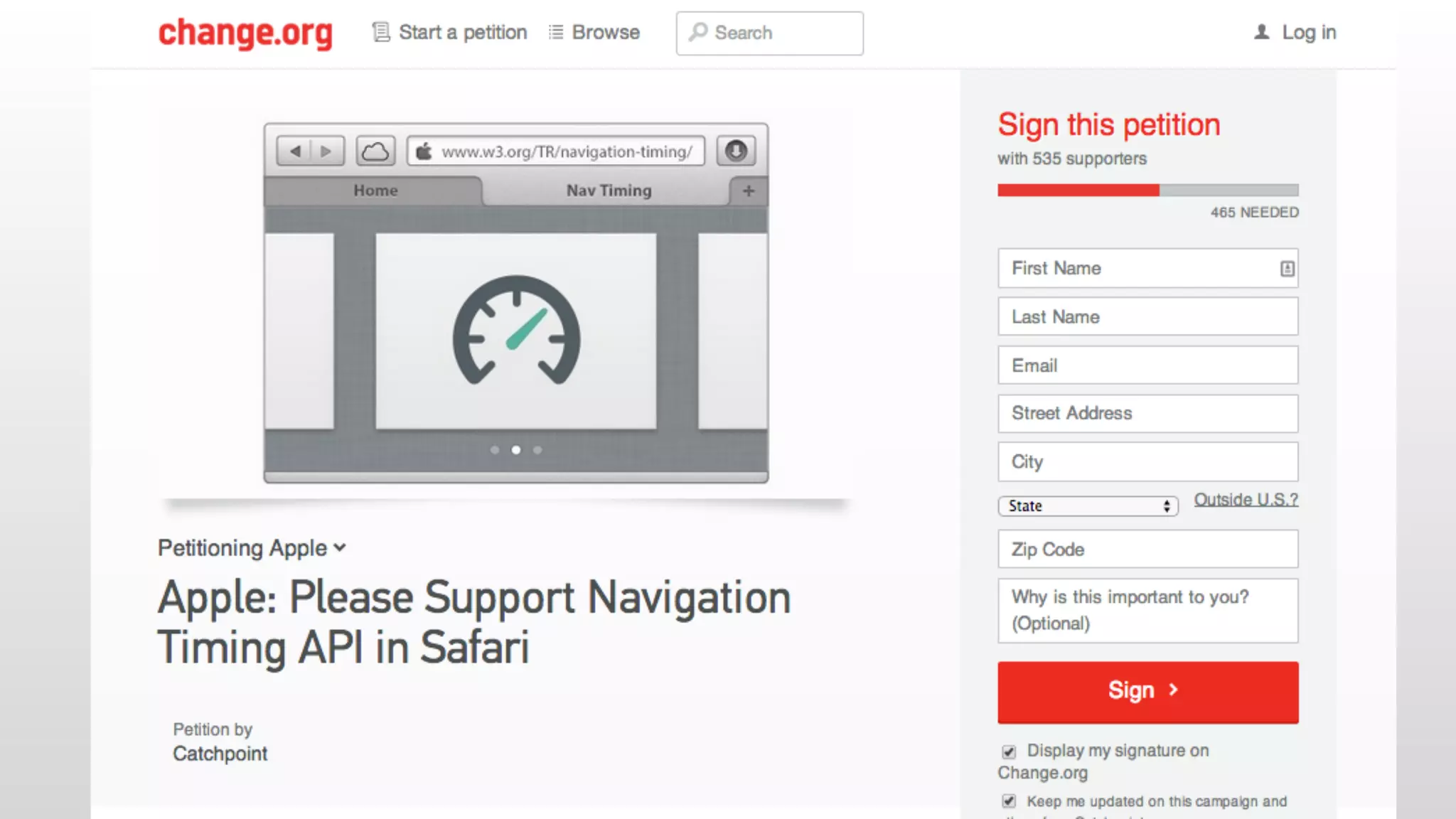Click the petition scroll icon beside Start a petition
1456x819 pixels.
(381, 32)
